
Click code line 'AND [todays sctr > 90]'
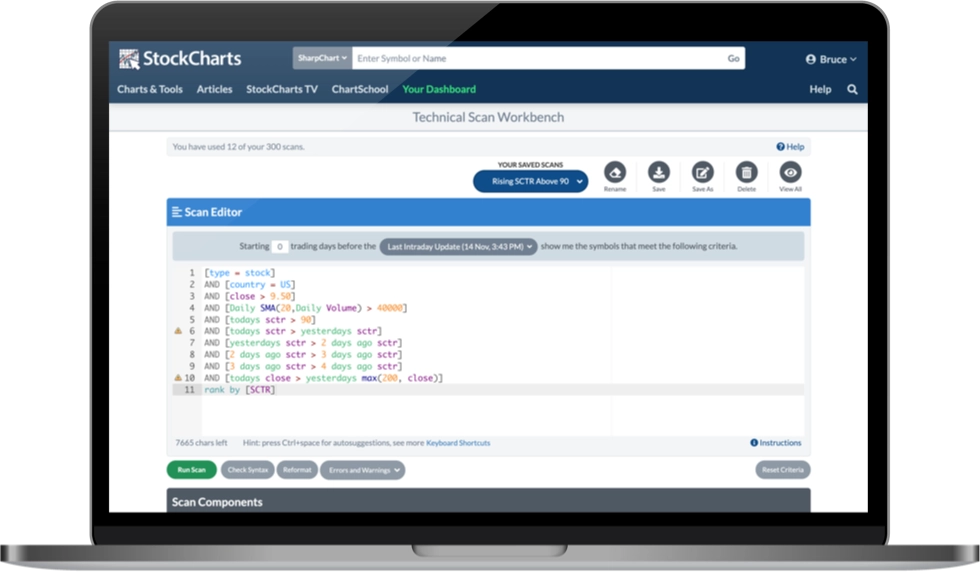pos(260,319)
